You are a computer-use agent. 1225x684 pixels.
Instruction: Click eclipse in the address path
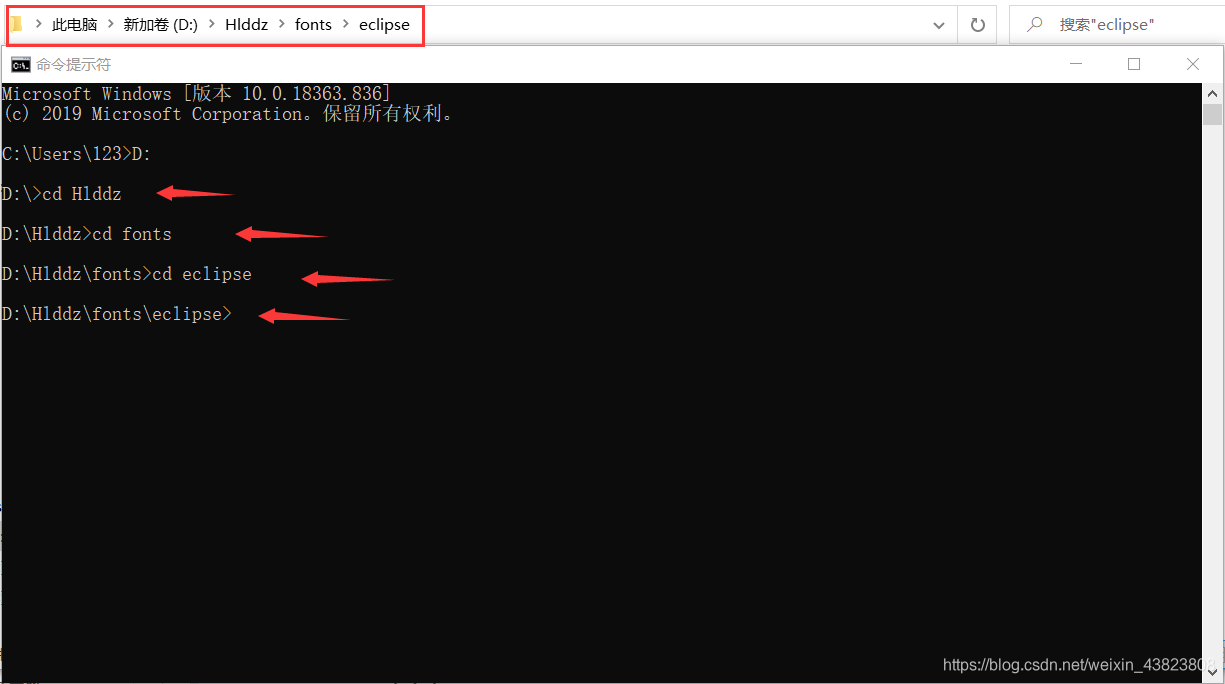384,25
